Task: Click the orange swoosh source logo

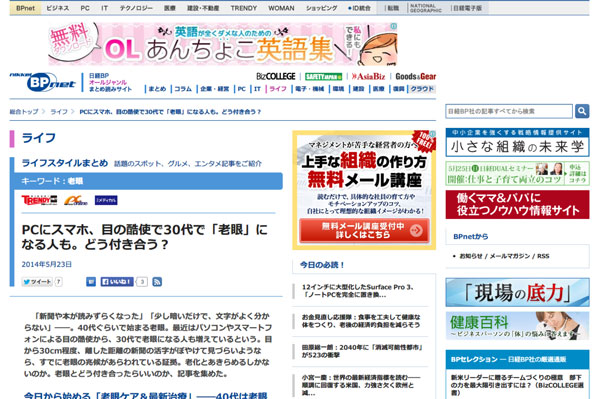Action: (76, 200)
